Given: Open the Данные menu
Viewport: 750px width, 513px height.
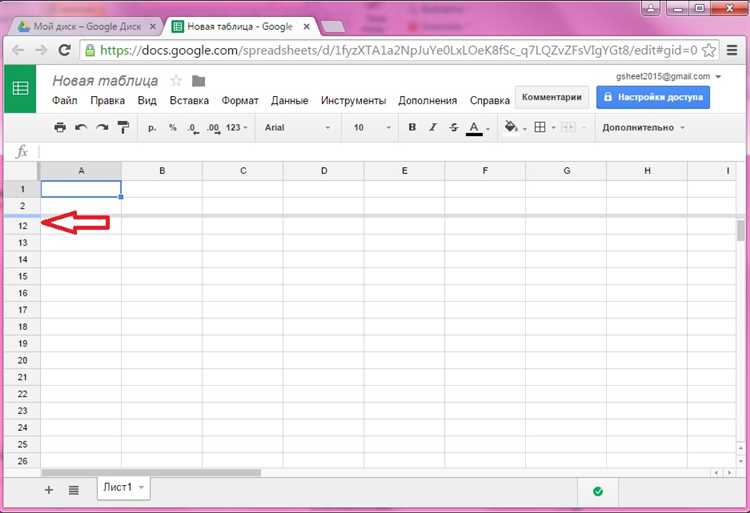Looking at the screenshot, I should 289,100.
